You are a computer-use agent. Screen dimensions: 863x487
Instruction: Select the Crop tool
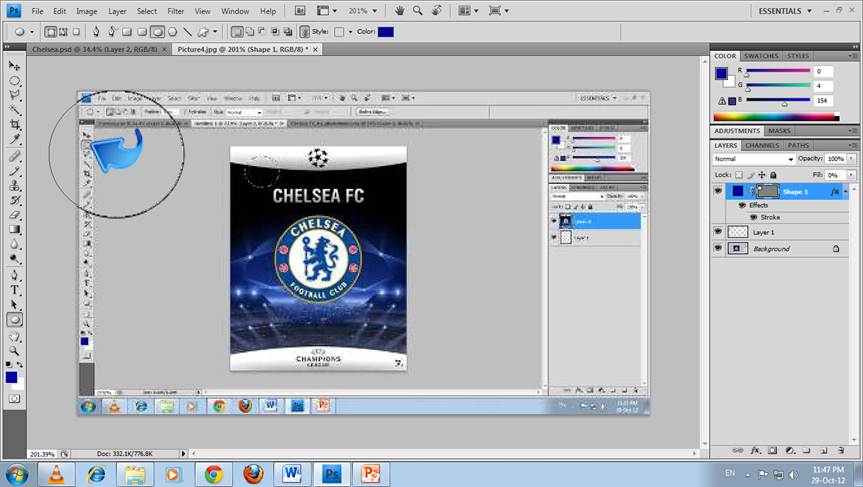coord(14,124)
